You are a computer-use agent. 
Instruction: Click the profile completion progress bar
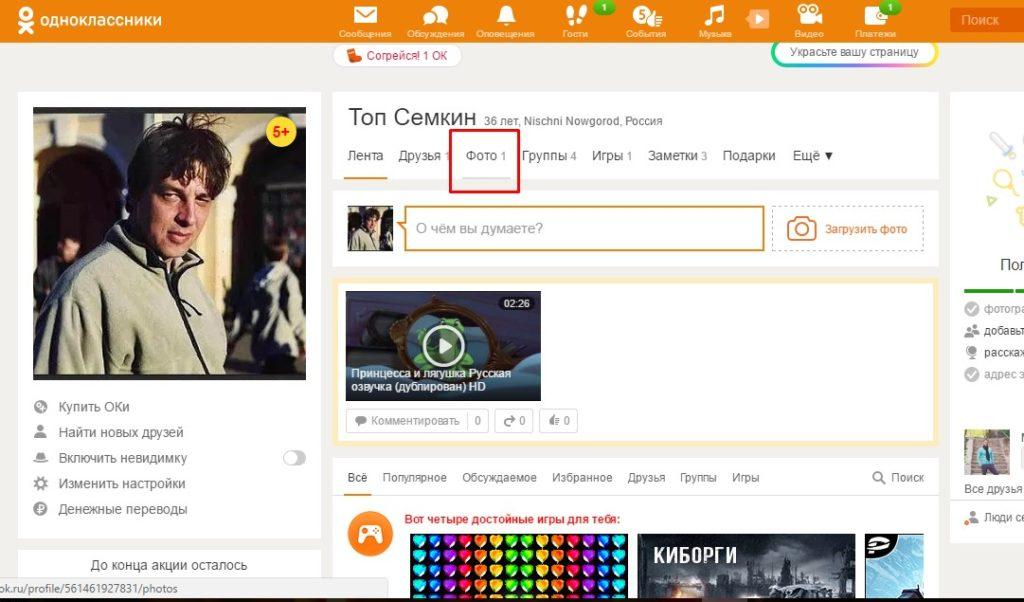tap(994, 291)
